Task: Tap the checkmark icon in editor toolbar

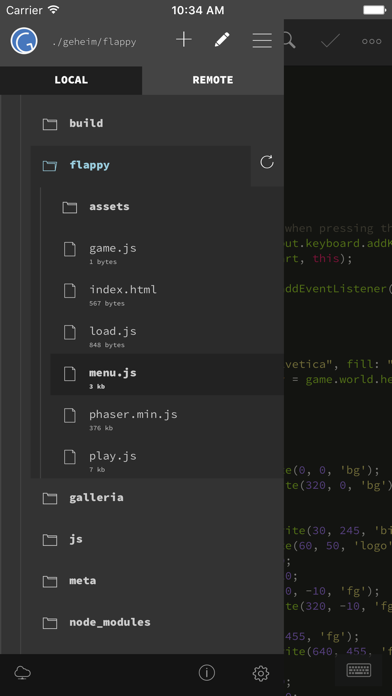Action: 331,41
